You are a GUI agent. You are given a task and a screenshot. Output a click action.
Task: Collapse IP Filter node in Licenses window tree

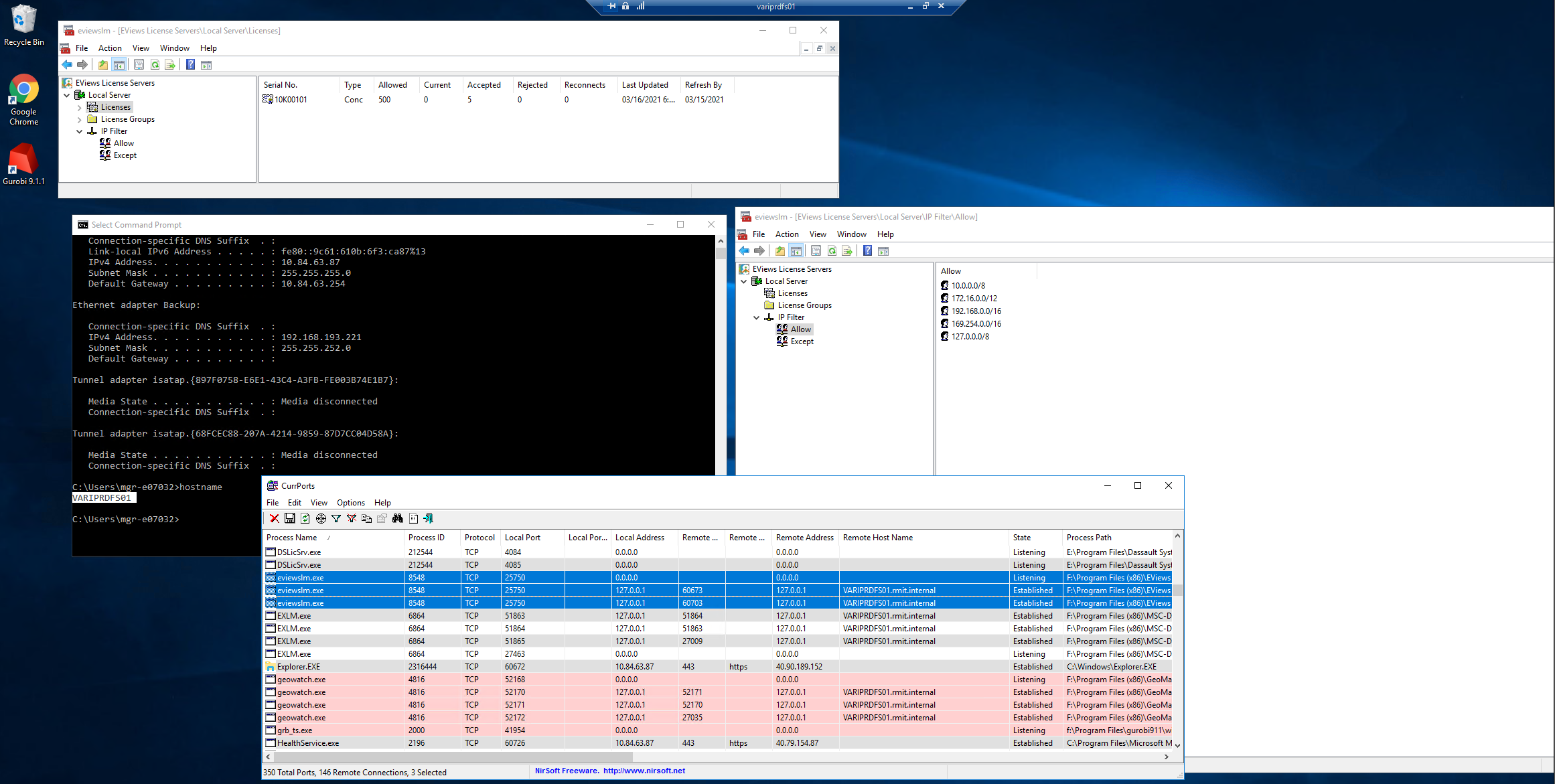[x=80, y=131]
